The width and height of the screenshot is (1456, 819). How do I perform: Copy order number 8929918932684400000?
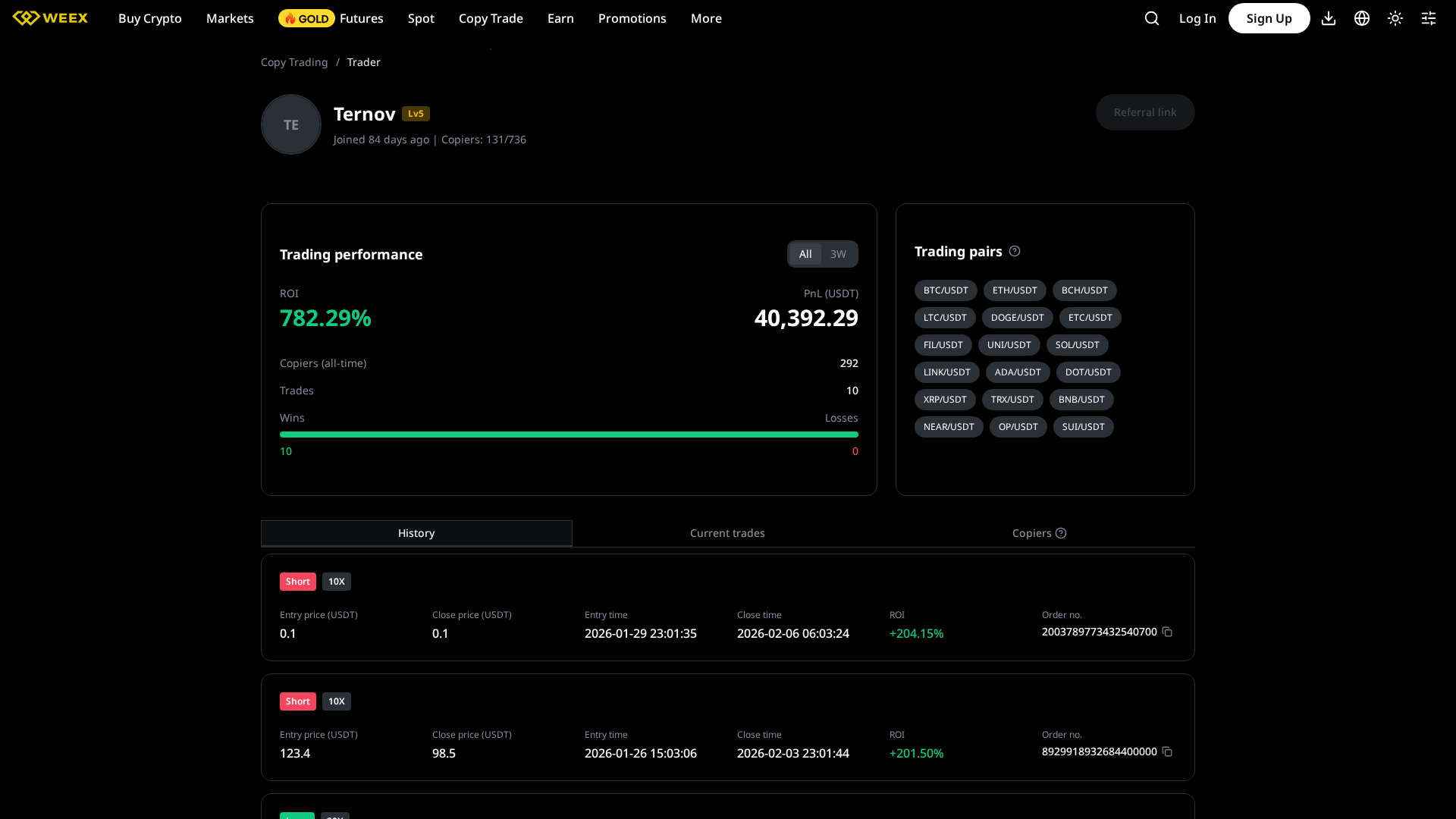pyautogui.click(x=1167, y=752)
